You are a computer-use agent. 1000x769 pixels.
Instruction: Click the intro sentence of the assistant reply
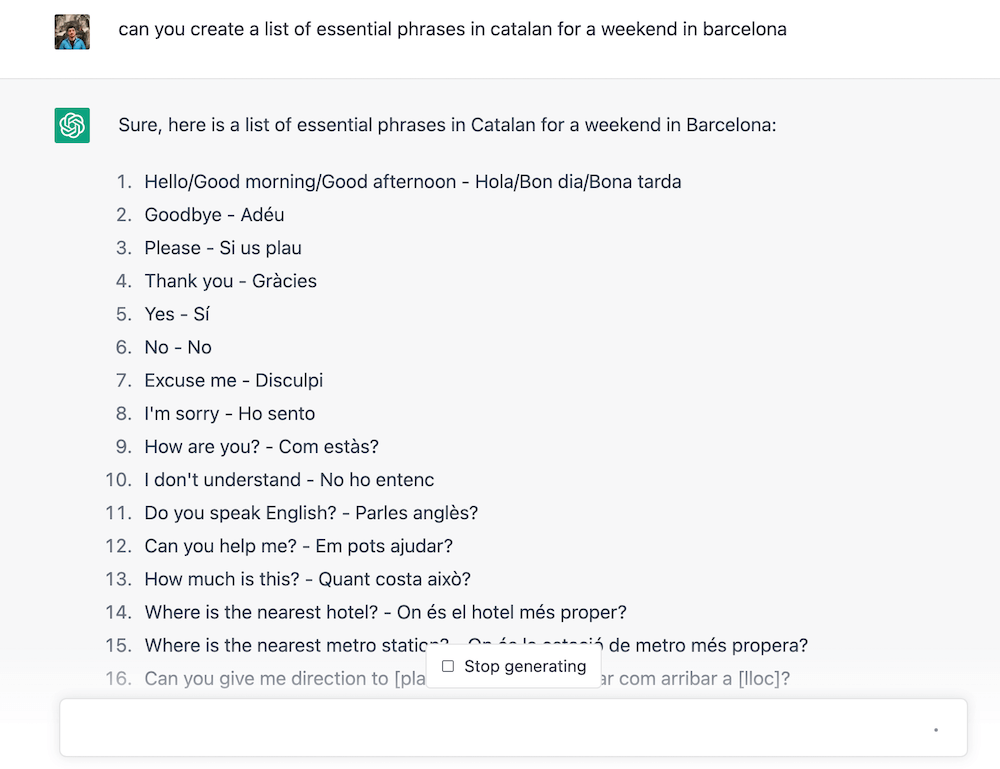click(x=447, y=125)
